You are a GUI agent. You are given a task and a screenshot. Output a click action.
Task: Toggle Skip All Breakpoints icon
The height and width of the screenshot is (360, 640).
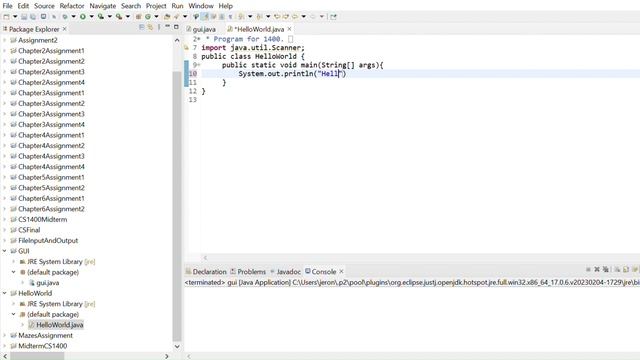[x=54, y=17]
